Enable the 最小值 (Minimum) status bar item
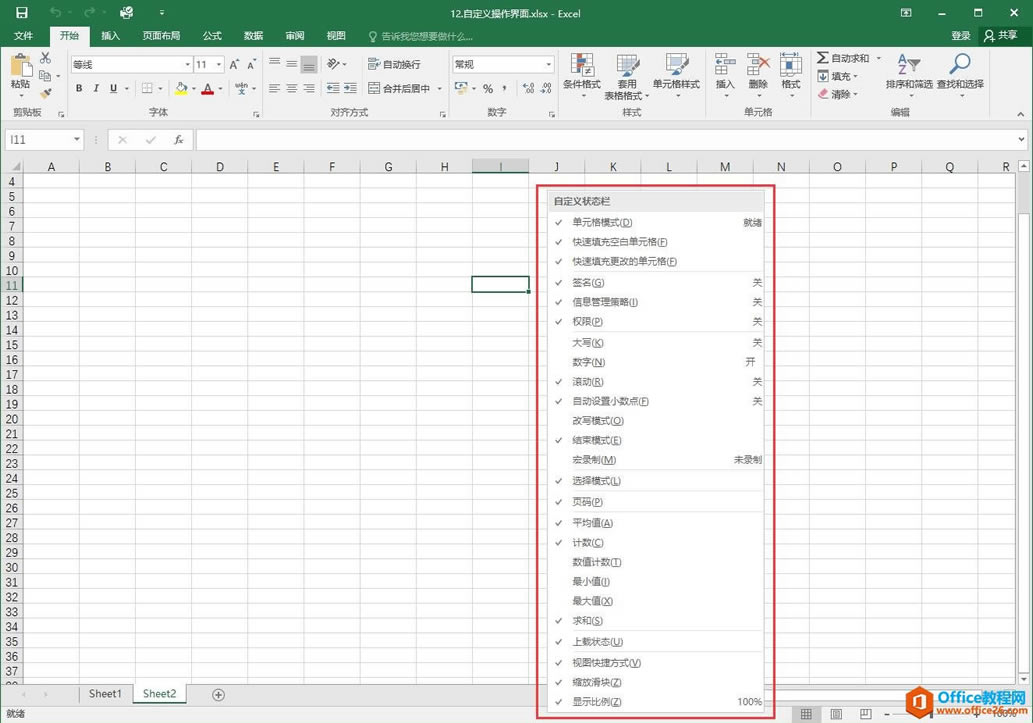Screen dimensions: 1033x723 (x=590, y=581)
